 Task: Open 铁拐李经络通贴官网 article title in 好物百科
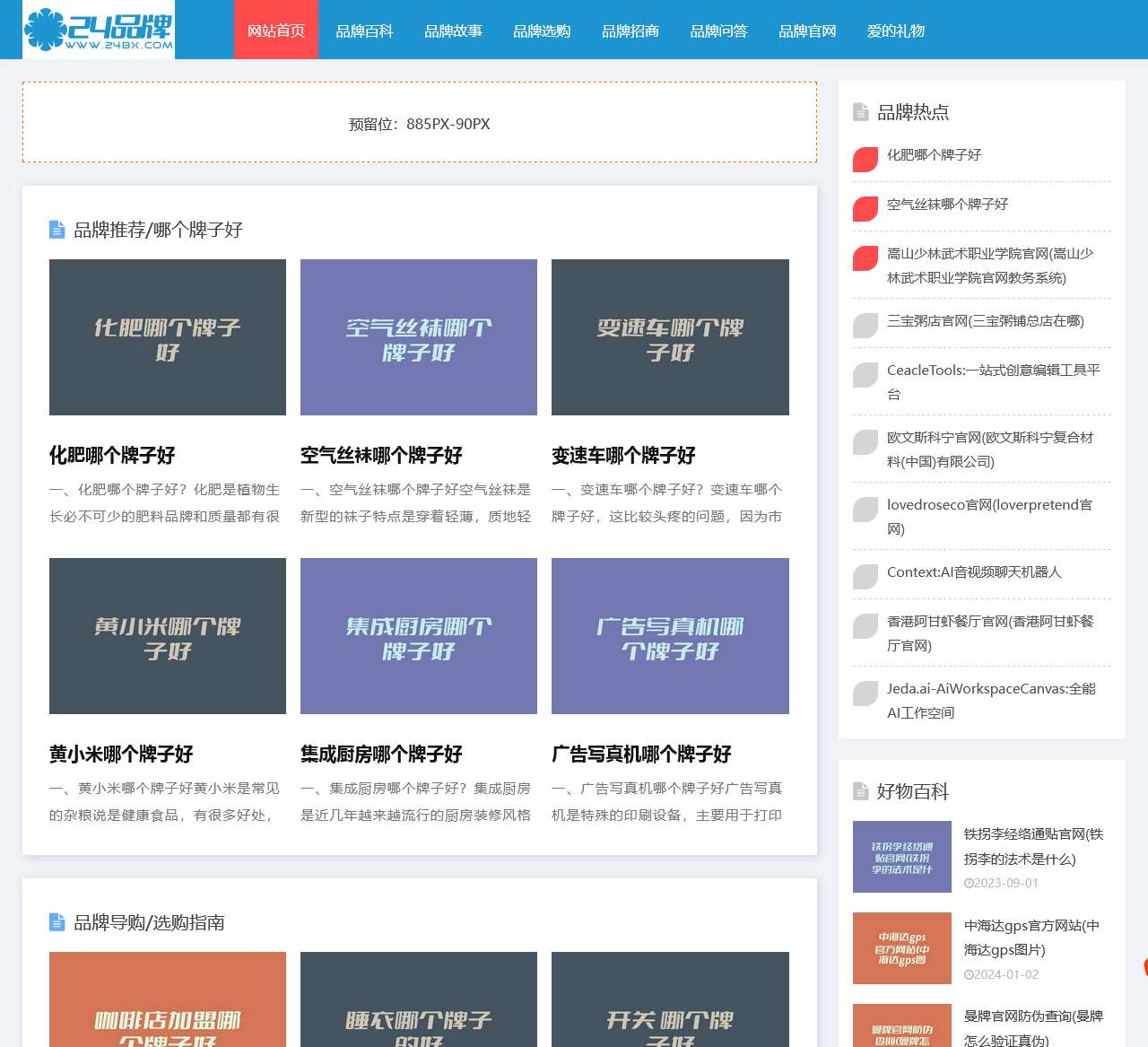pos(1033,846)
